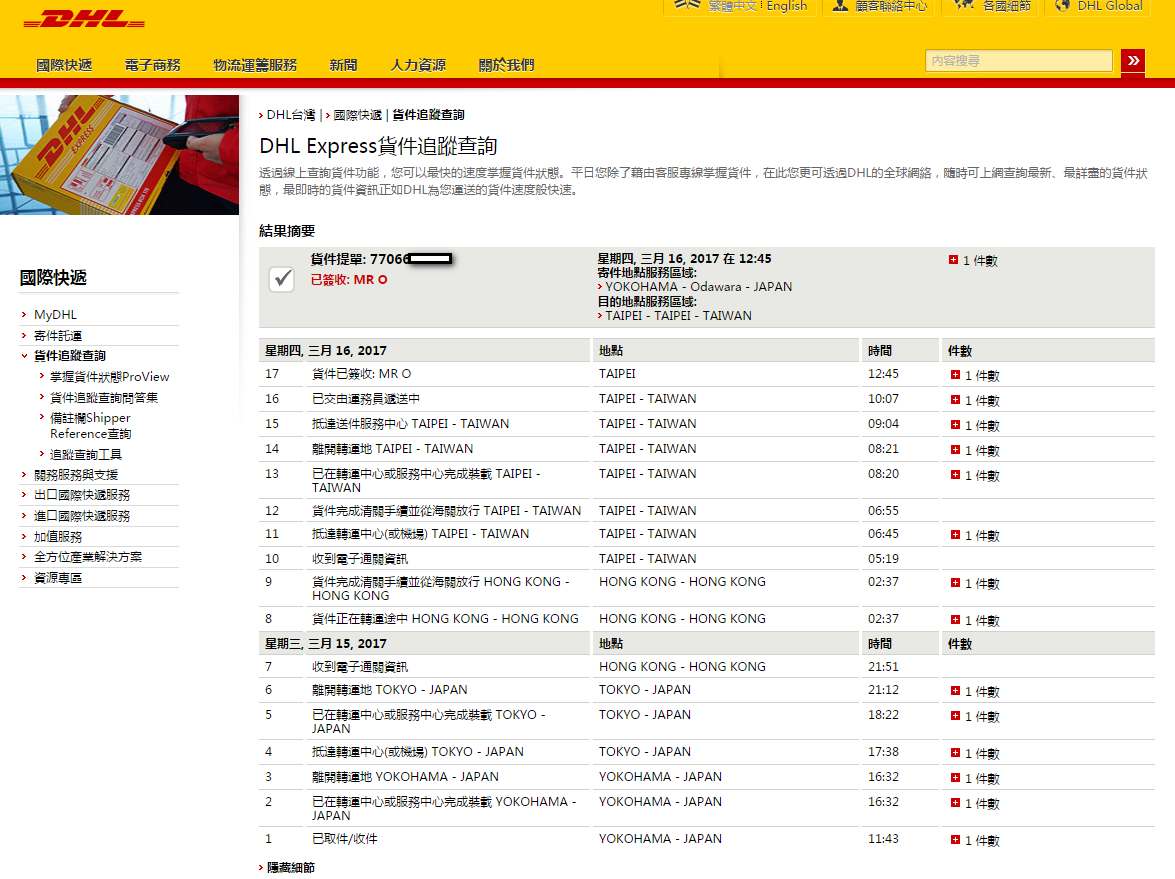Click the DHL Global globe icon
Viewport: 1175px width, 879px height.
click(x=1062, y=5)
